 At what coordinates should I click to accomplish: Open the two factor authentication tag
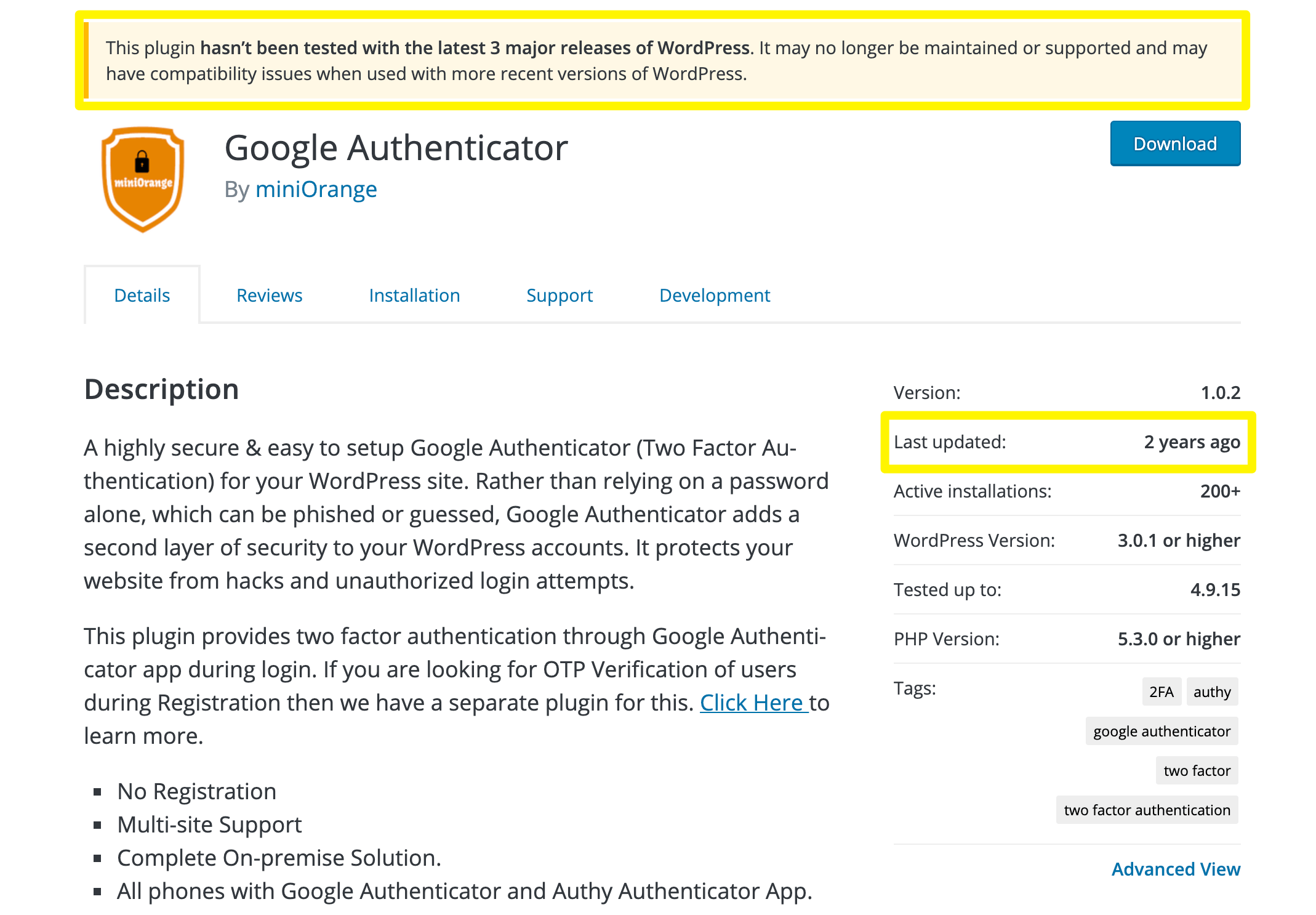pyautogui.click(x=1147, y=810)
